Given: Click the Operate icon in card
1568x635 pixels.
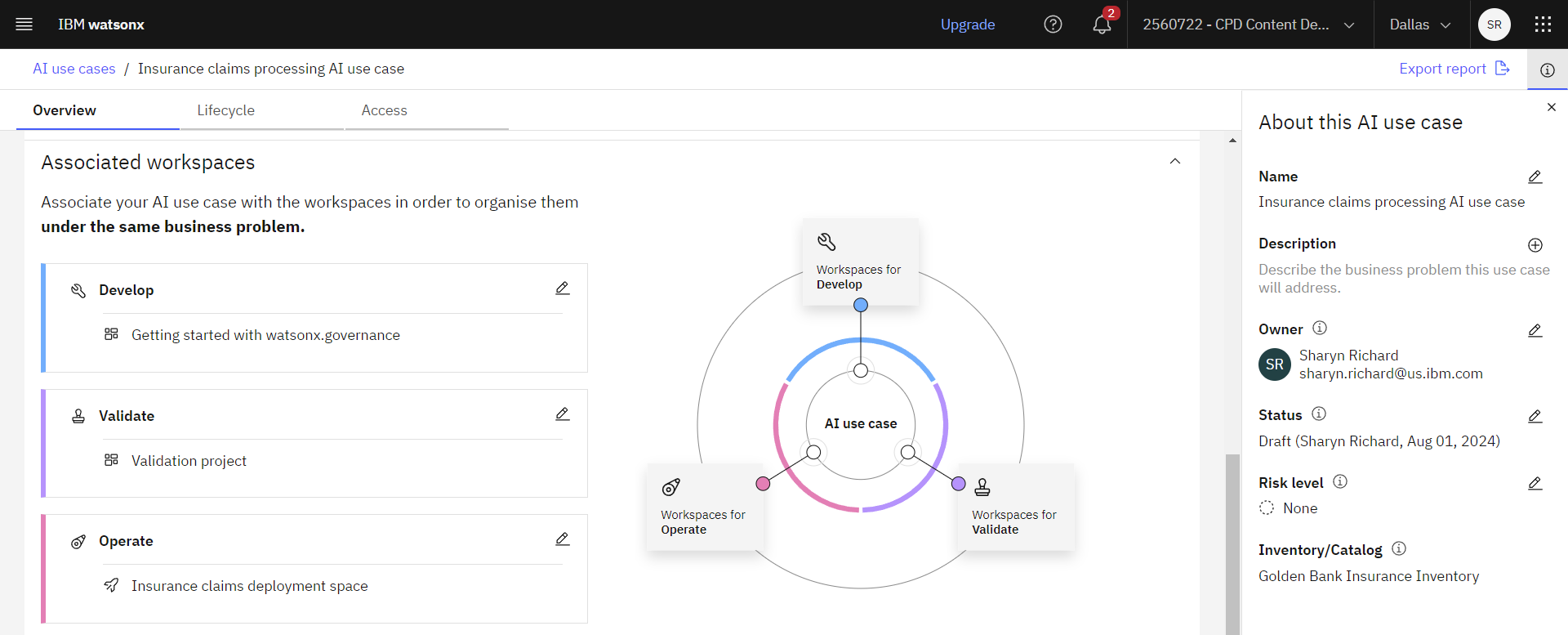Looking at the screenshot, I should (x=78, y=542).
